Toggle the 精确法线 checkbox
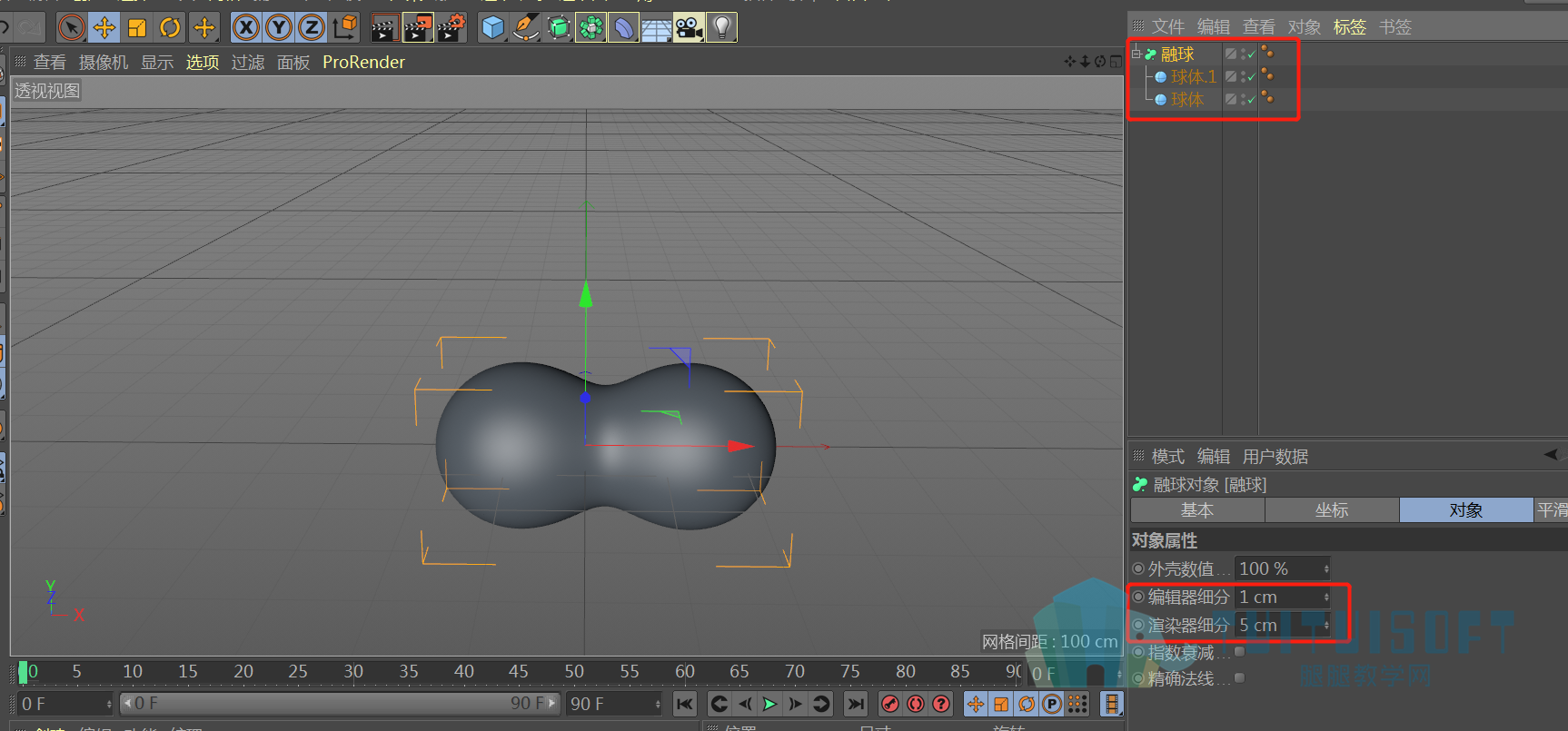The width and height of the screenshot is (1568, 731). coord(1239,677)
